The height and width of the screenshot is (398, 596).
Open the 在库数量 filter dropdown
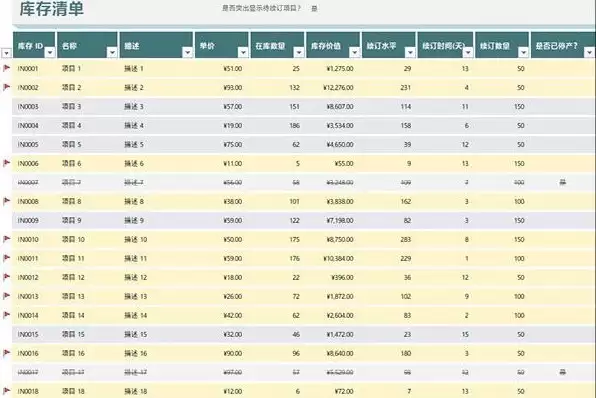tap(299, 52)
